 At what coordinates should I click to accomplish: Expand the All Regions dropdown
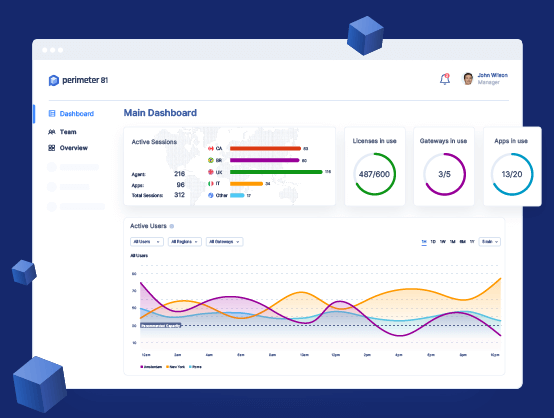(x=184, y=242)
